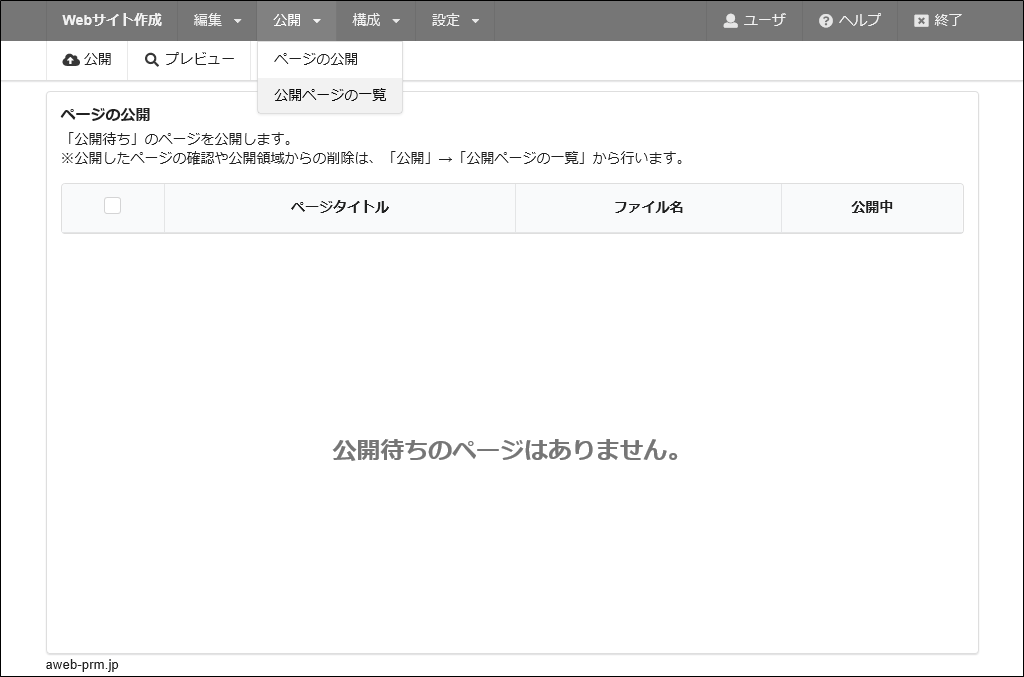Click the ページタイトル column header
Screen dimensions: 1024x677
click(339, 207)
